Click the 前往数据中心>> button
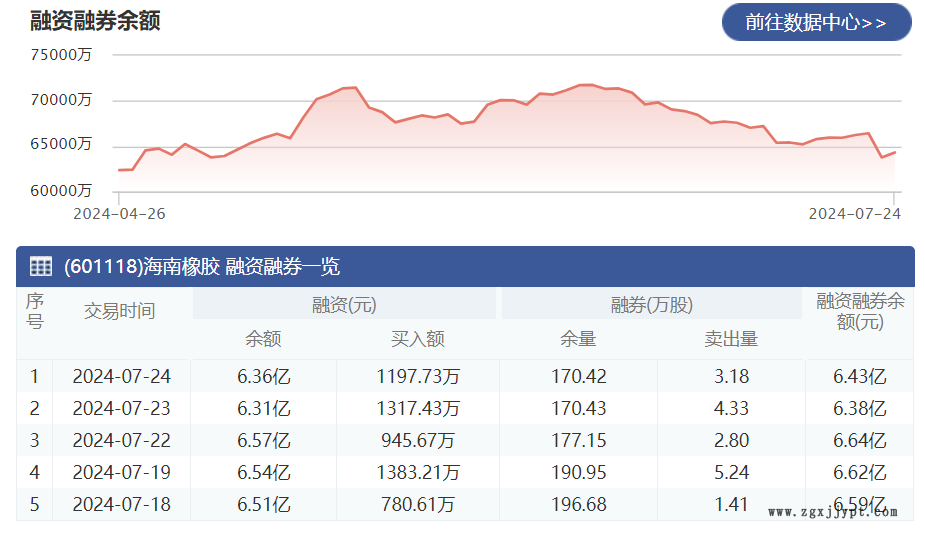This screenshot has width=925, height=534. point(816,22)
